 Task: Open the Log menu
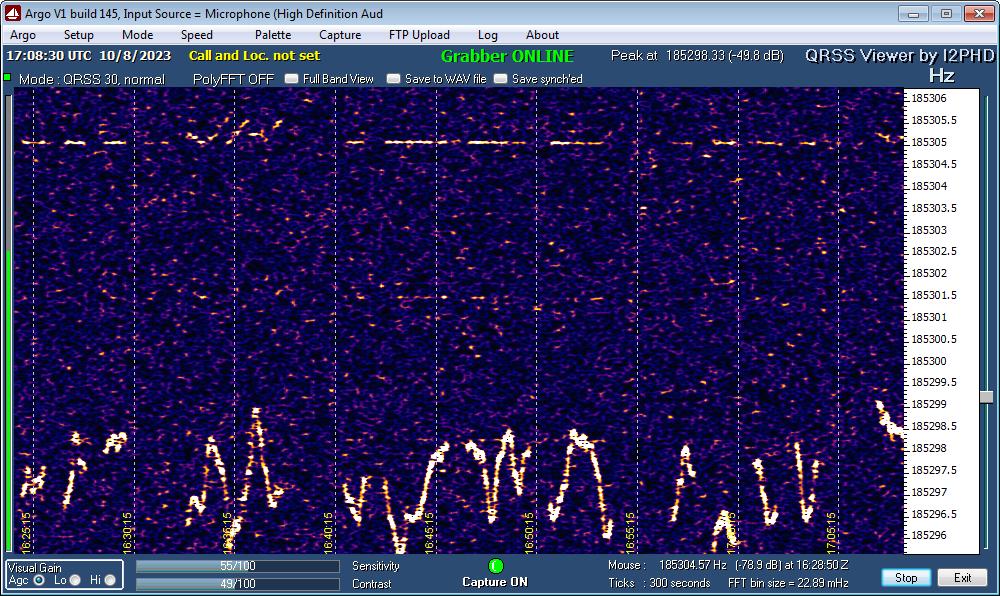point(487,35)
